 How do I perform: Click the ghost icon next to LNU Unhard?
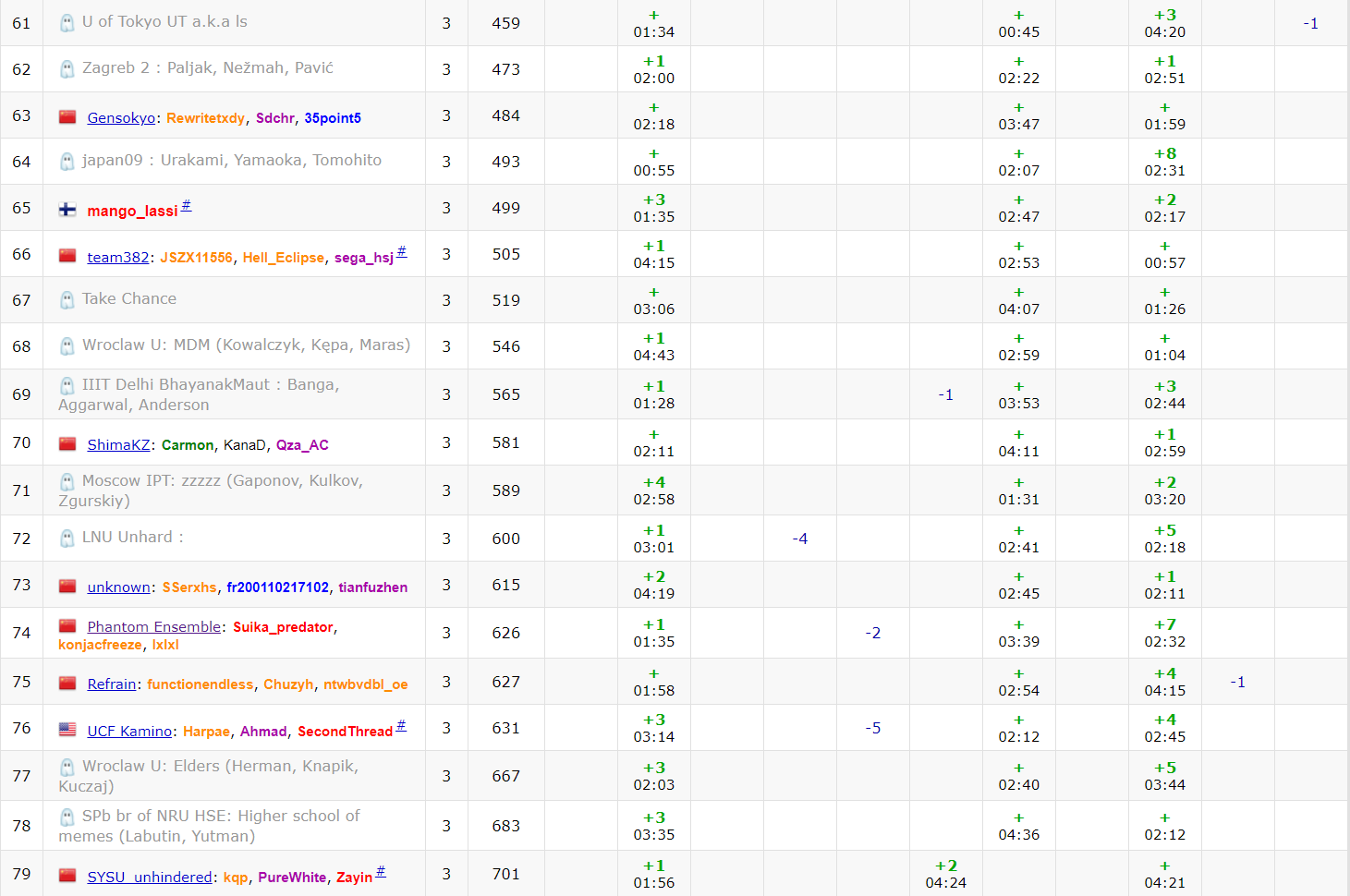pyautogui.click(x=67, y=539)
